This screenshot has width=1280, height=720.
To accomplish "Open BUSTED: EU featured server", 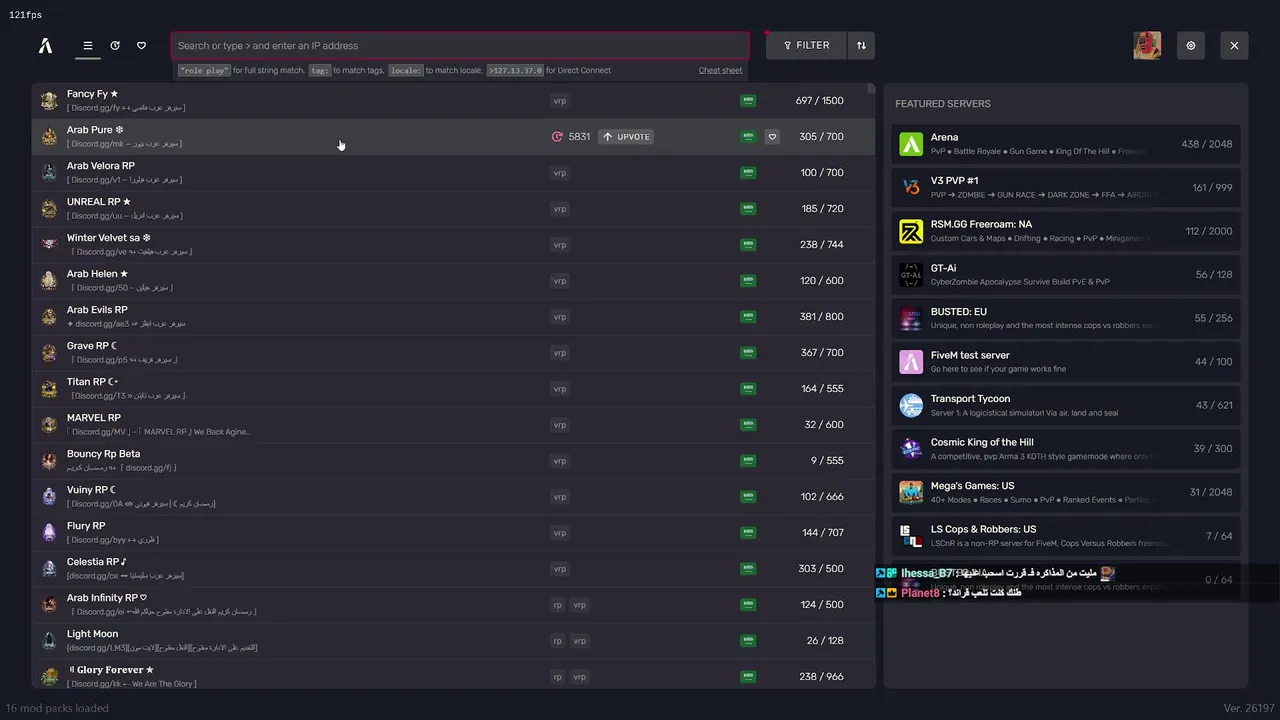I will click(x=1066, y=318).
